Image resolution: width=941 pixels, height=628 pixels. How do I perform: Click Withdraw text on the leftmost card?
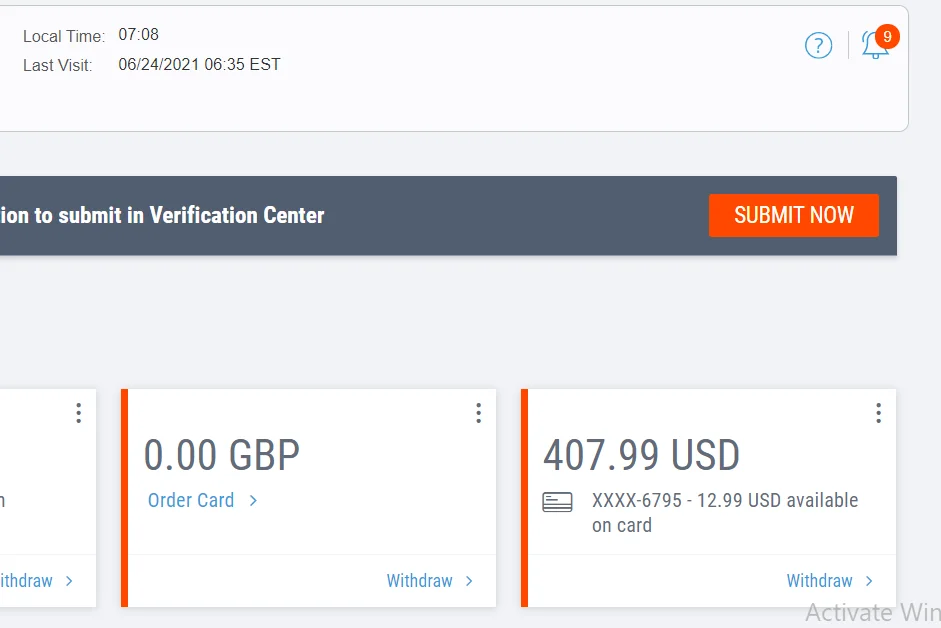click(26, 581)
